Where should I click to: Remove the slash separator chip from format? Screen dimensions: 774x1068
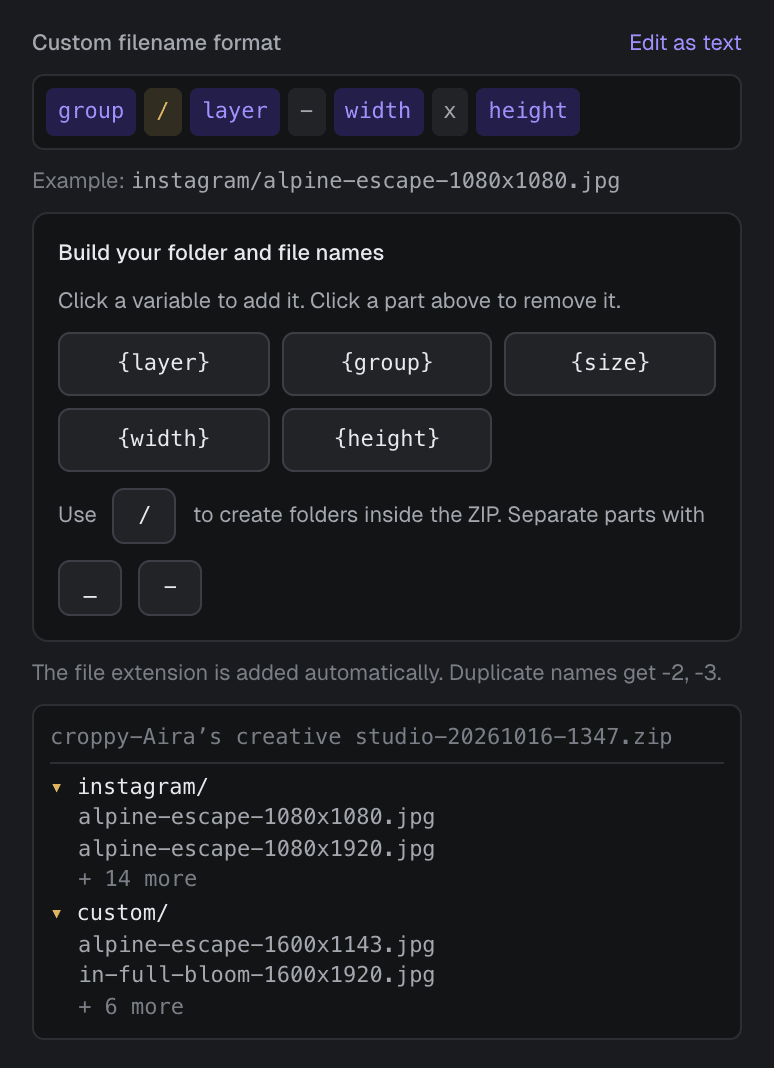point(163,112)
